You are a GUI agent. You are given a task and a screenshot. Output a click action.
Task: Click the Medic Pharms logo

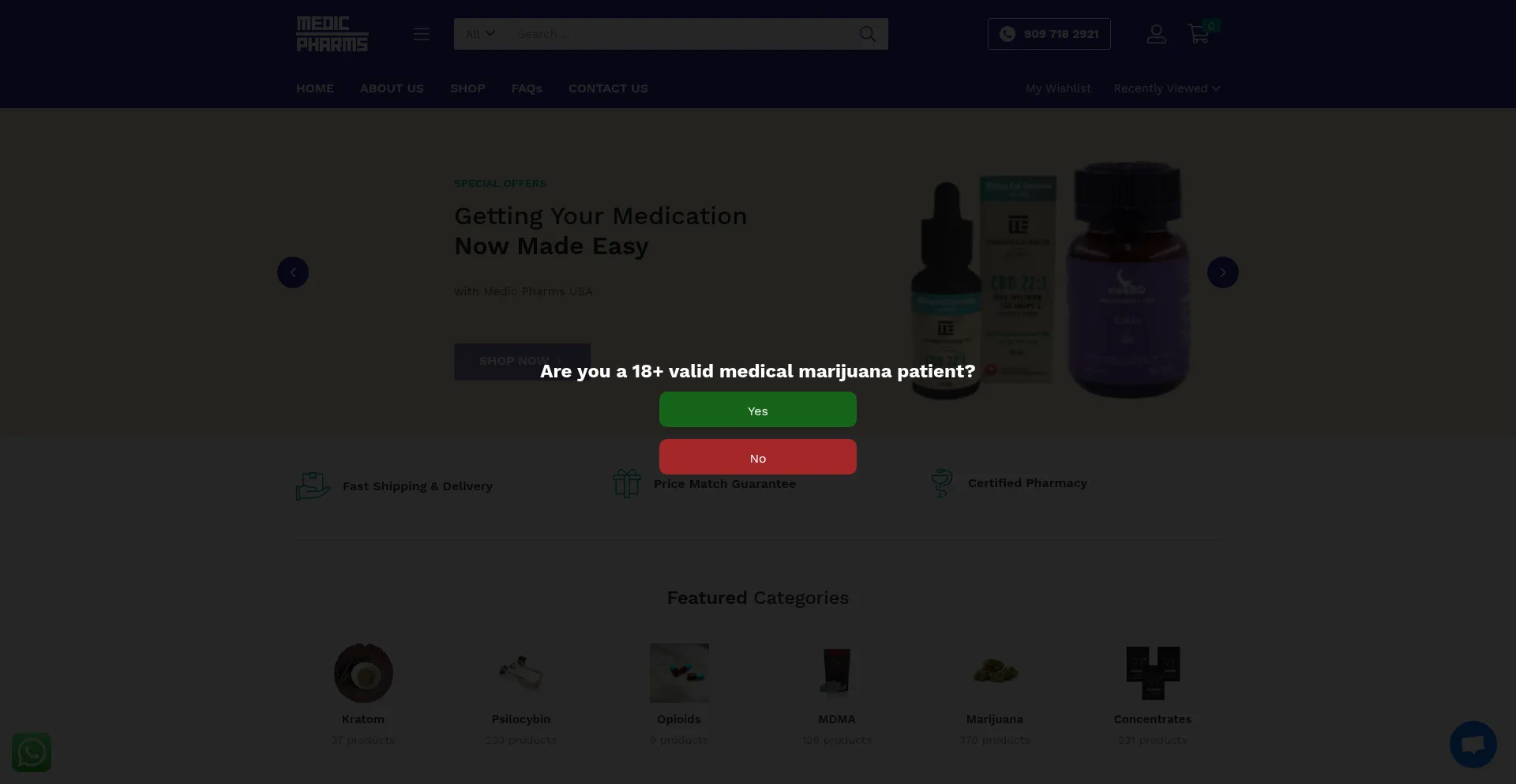(332, 34)
